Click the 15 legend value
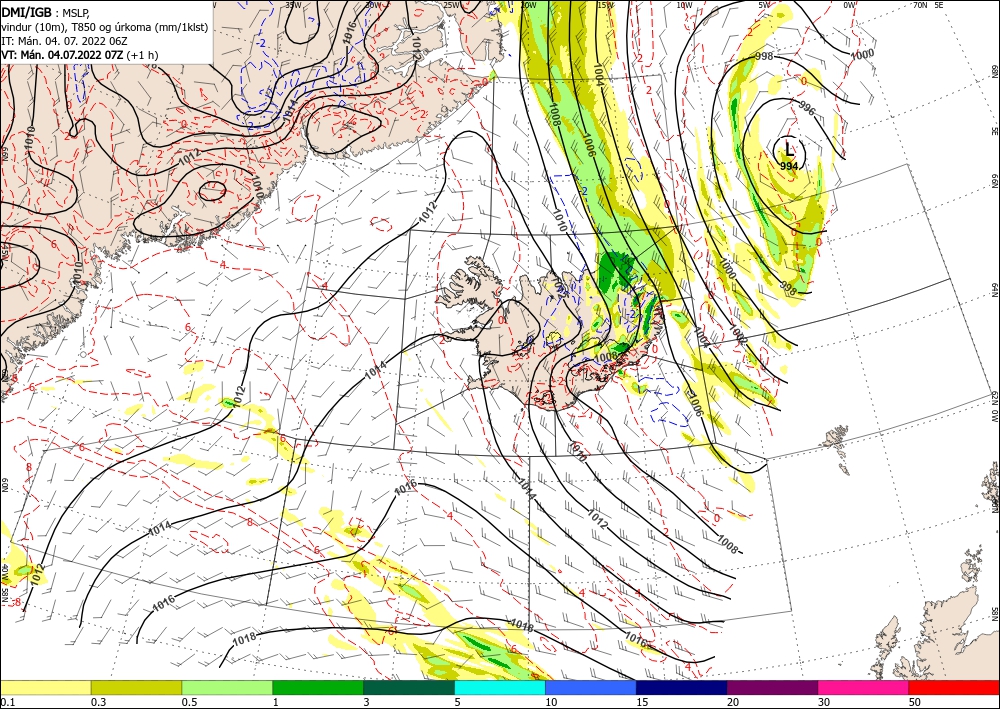1000x709 pixels. [643, 702]
